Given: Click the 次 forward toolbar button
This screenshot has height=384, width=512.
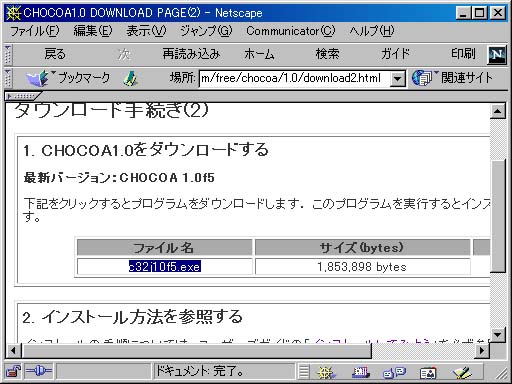Looking at the screenshot, I should (124, 54).
